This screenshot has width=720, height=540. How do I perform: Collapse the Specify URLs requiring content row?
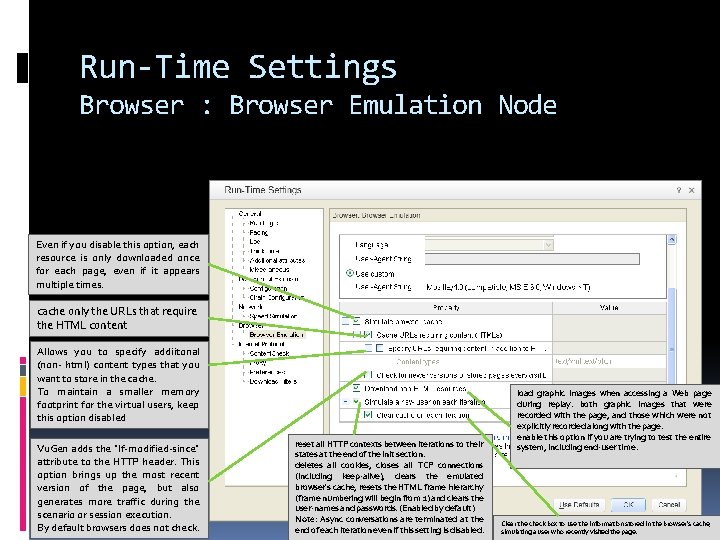click(x=368, y=348)
